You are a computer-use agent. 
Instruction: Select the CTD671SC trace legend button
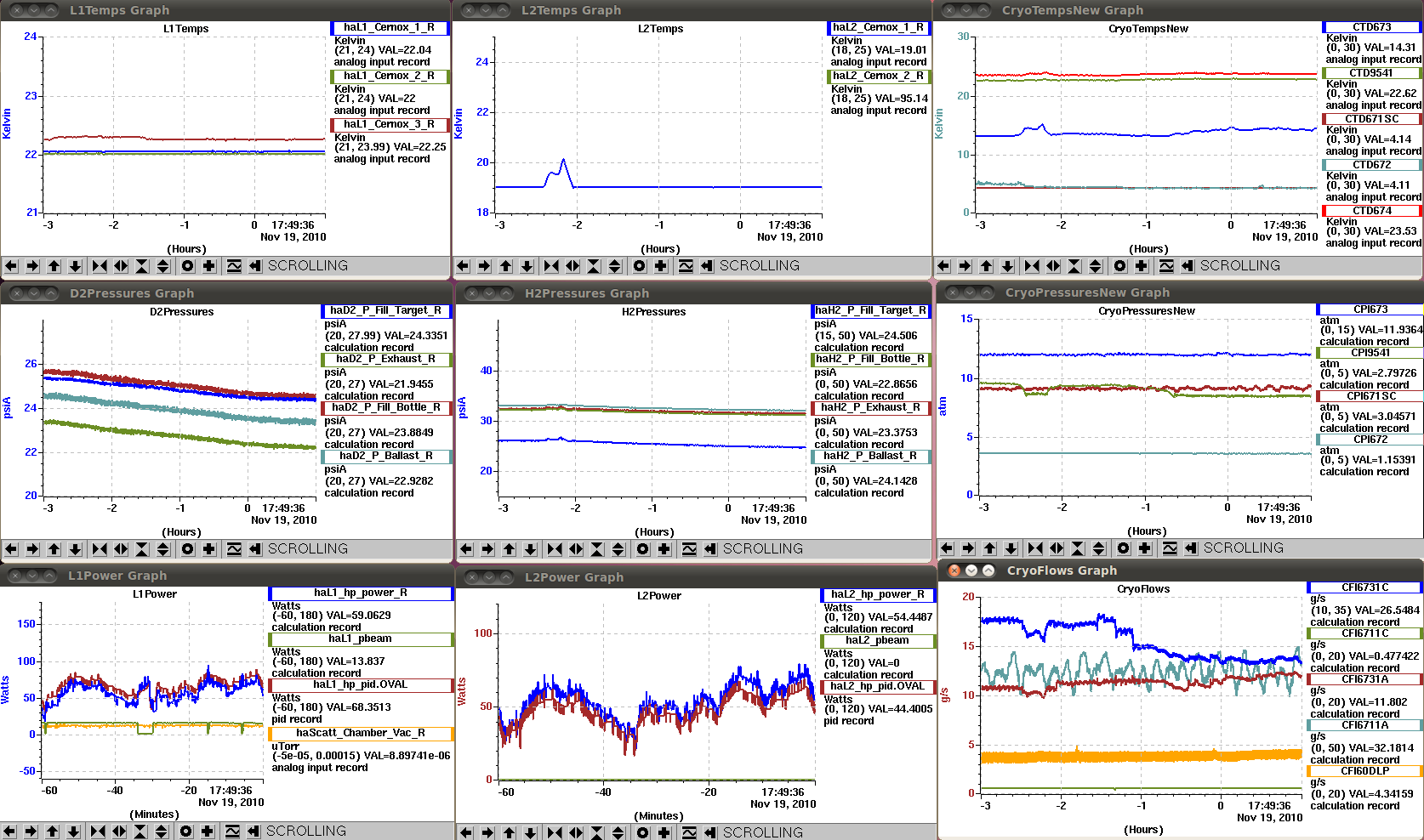[1372, 119]
